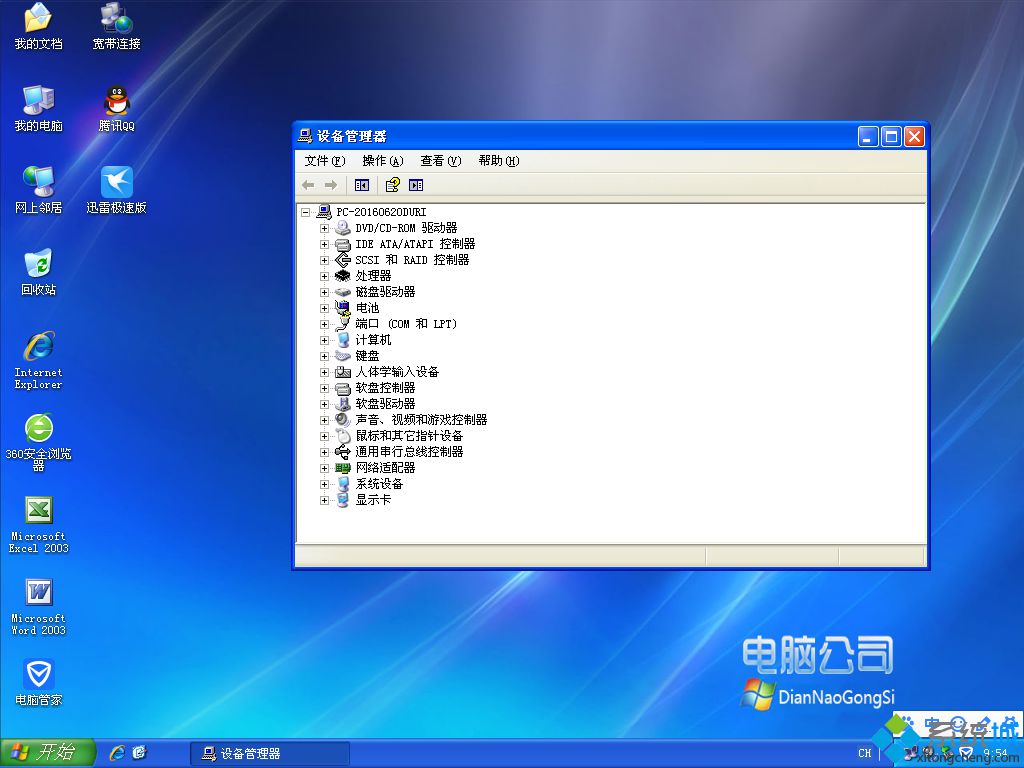1024x768 pixels.
Task: Select the DVD/CD-ROM 驱动器 device icon
Action: click(343, 228)
